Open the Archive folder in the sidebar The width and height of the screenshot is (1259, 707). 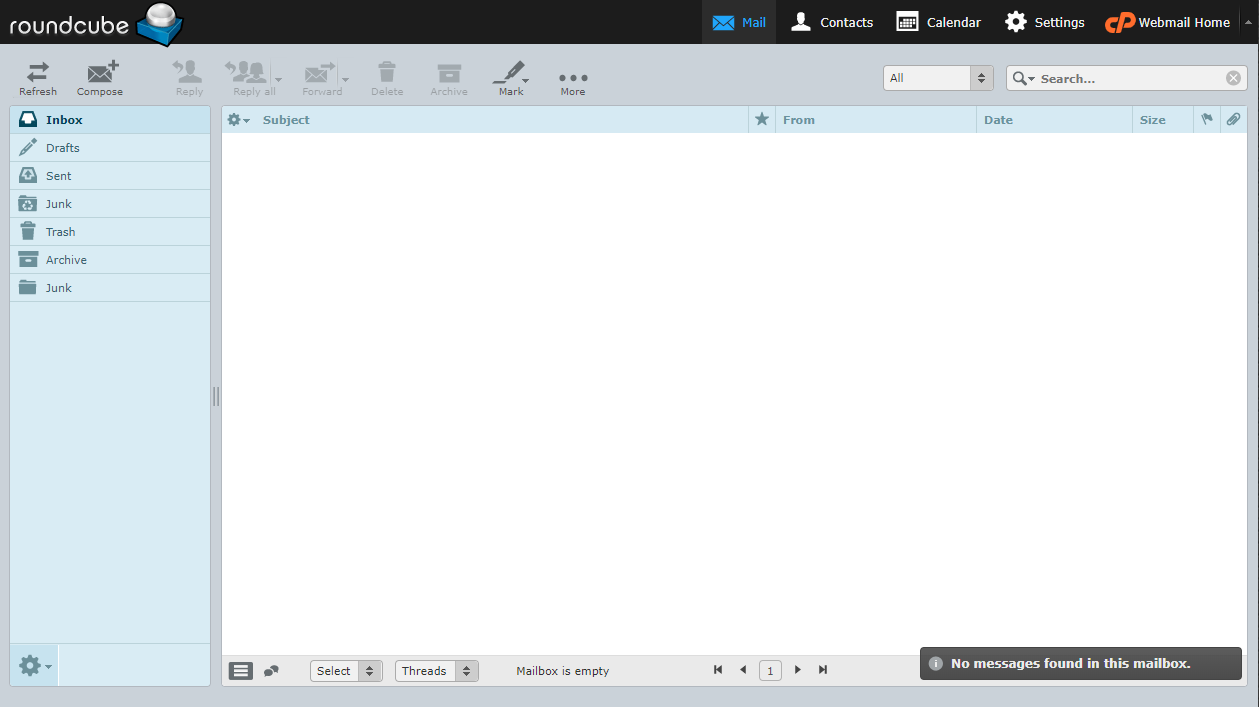pyautogui.click(x=65, y=259)
